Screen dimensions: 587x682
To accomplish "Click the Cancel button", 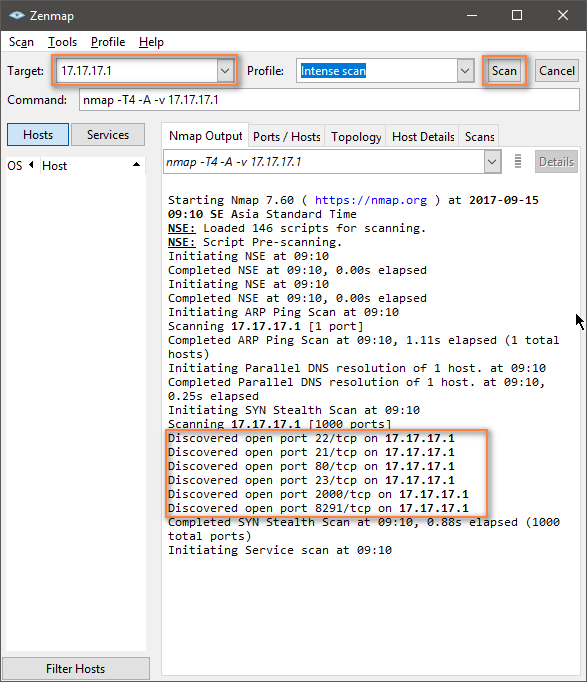I will point(557,70).
